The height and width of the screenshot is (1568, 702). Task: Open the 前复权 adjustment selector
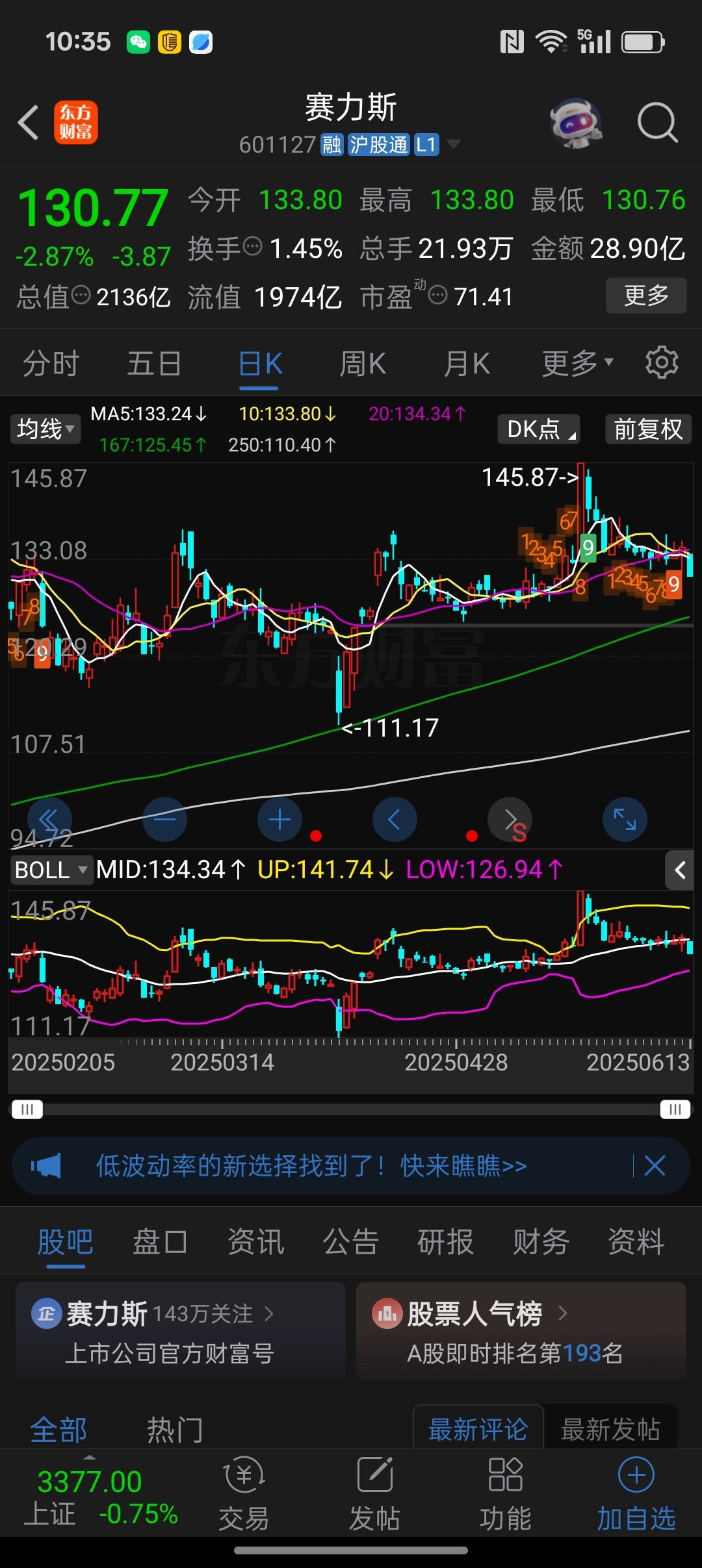648,429
